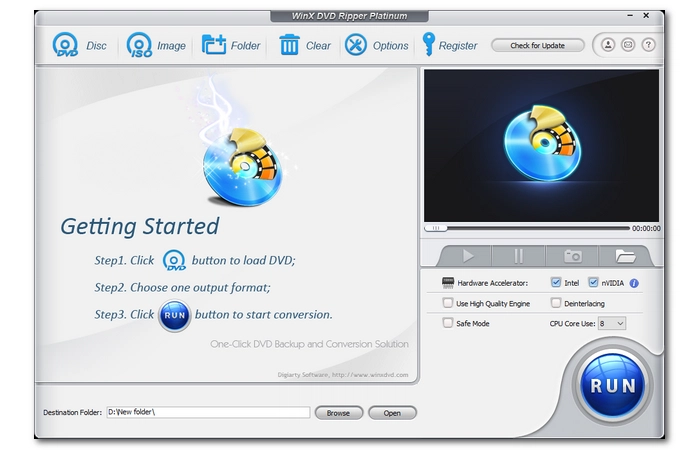Play the preview video
The width and height of the screenshot is (700, 450).
coord(467,256)
